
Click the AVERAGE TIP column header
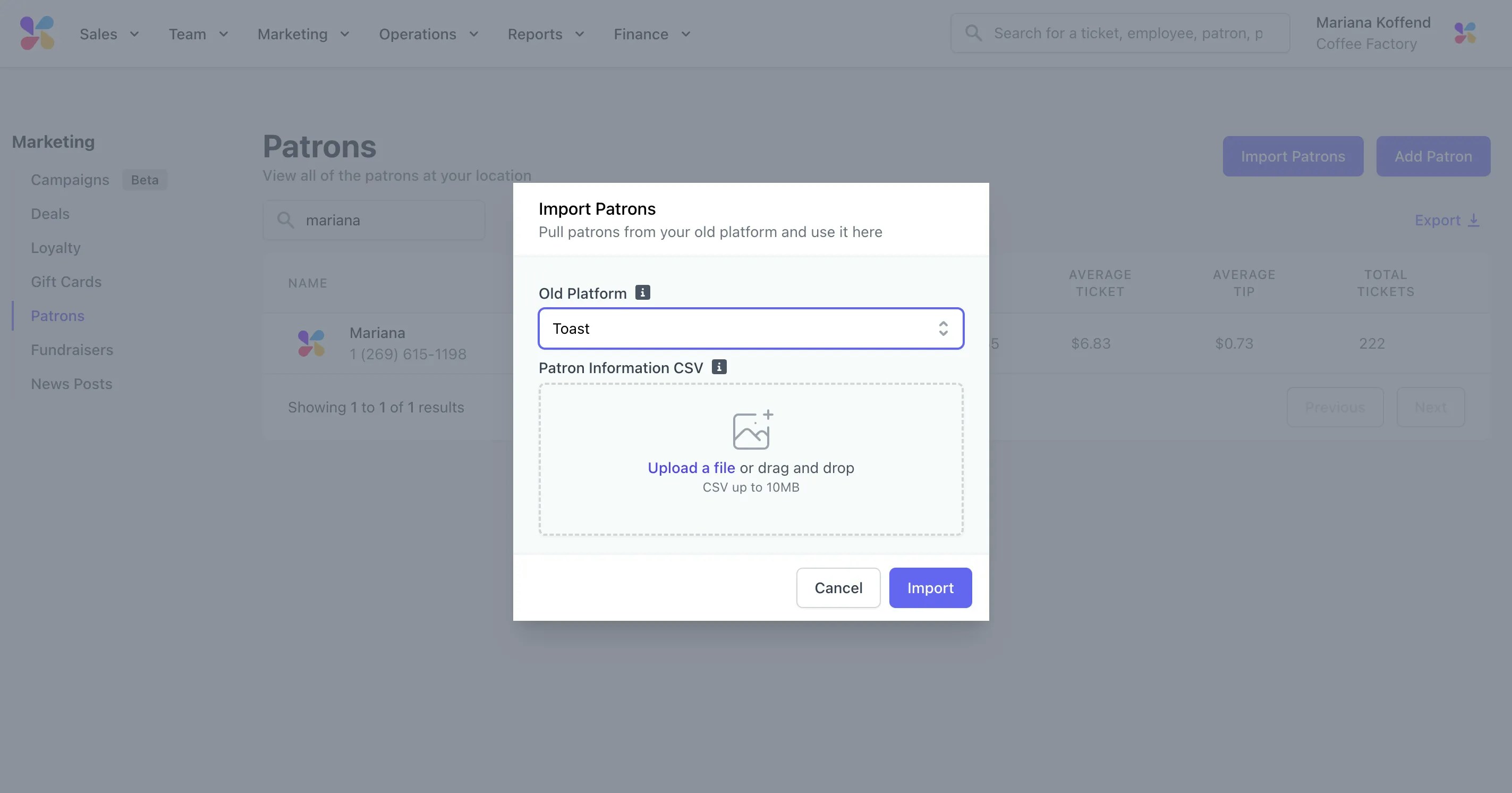(x=1244, y=283)
